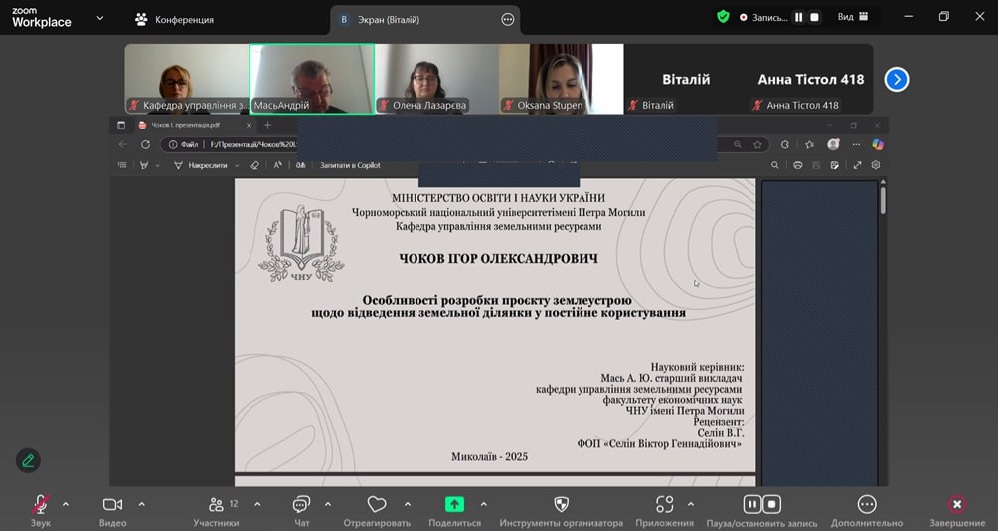
Task: Open Приложения apps button
Action: (664, 511)
